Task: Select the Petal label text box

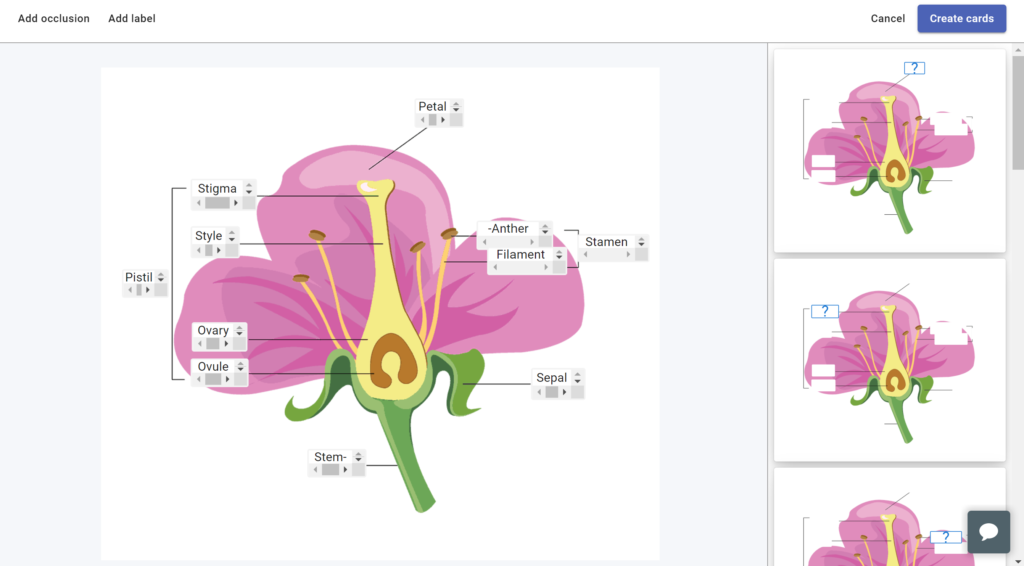Action: pyautogui.click(x=432, y=106)
